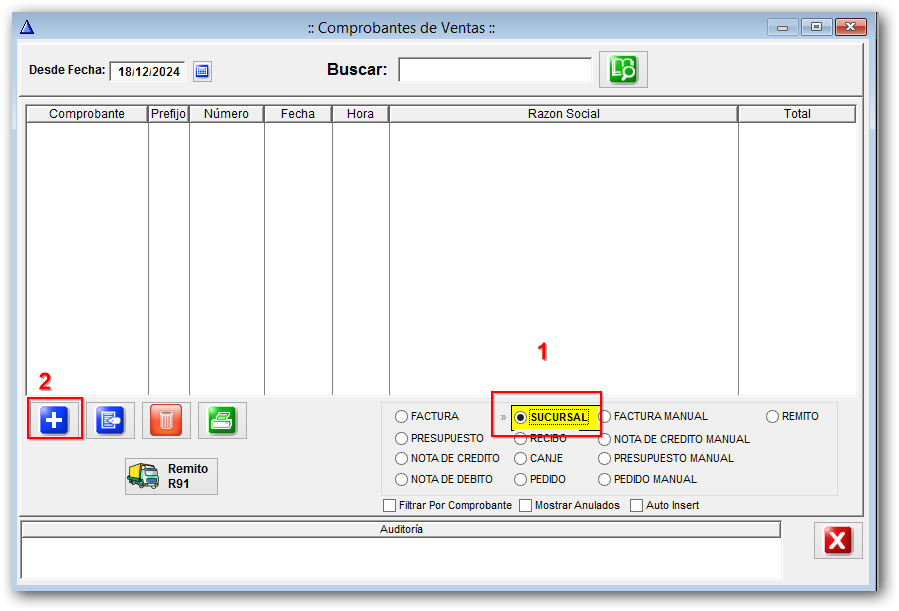This screenshot has height=611, width=899.
Task: Click the Razon Social column header
Action: pyautogui.click(x=563, y=114)
